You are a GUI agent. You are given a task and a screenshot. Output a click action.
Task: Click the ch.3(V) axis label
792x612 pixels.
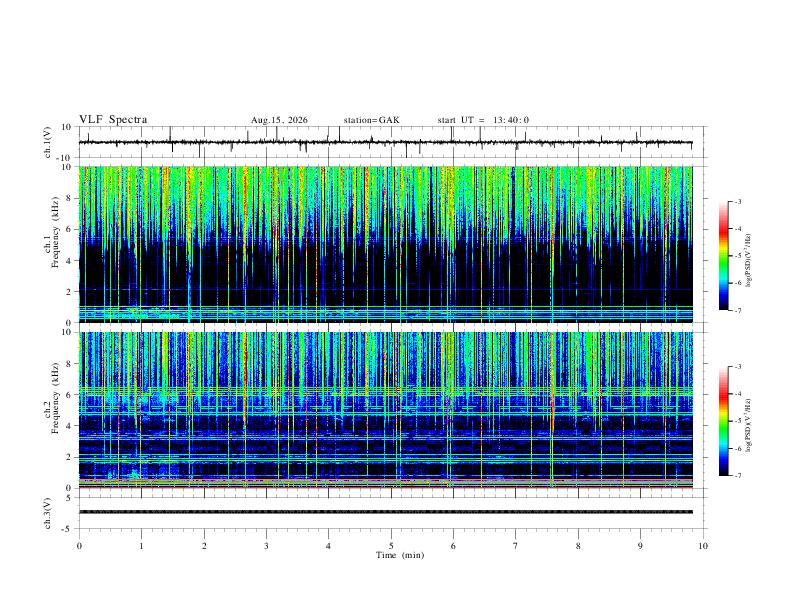[48, 513]
